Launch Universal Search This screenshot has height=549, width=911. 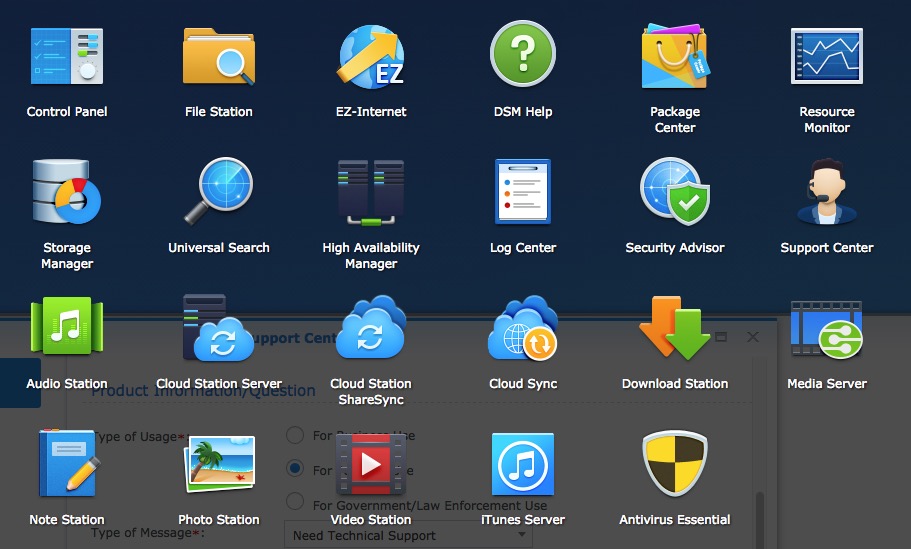218,191
